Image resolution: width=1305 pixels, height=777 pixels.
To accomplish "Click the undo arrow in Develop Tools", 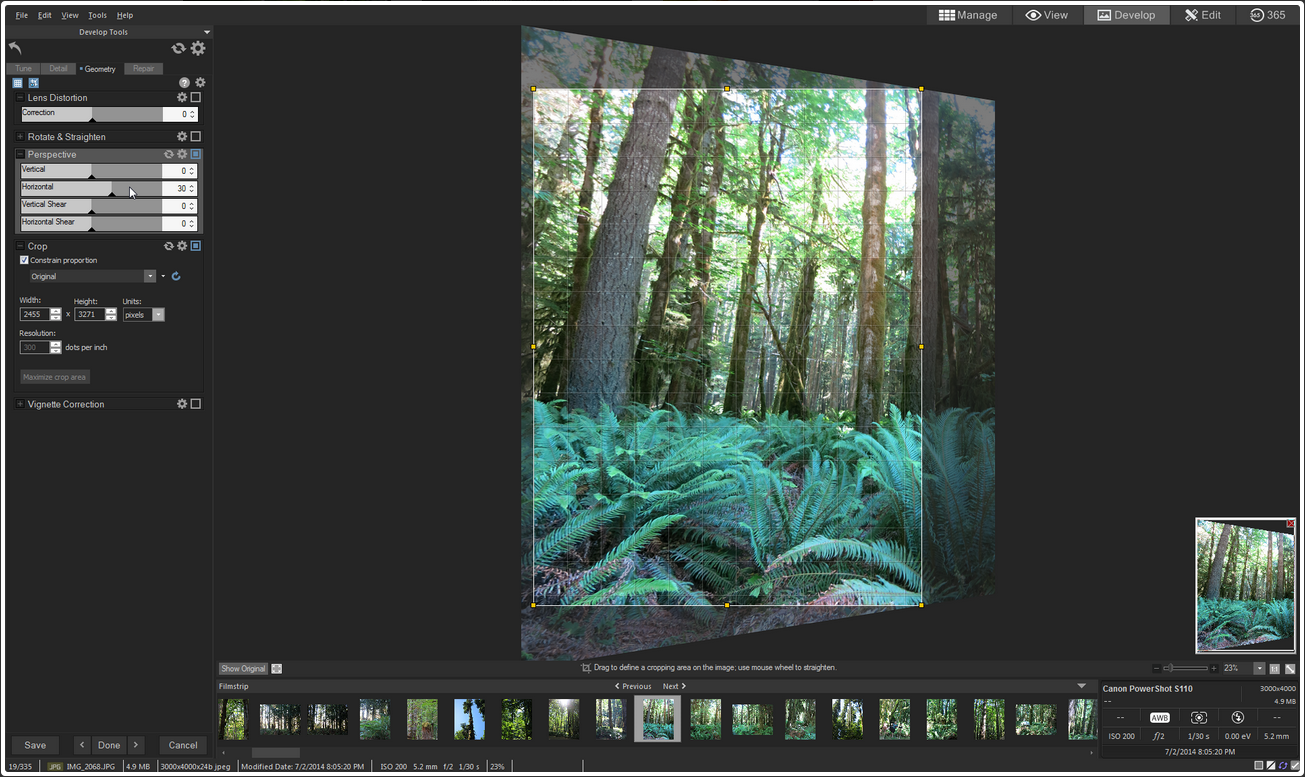I will click(x=15, y=48).
